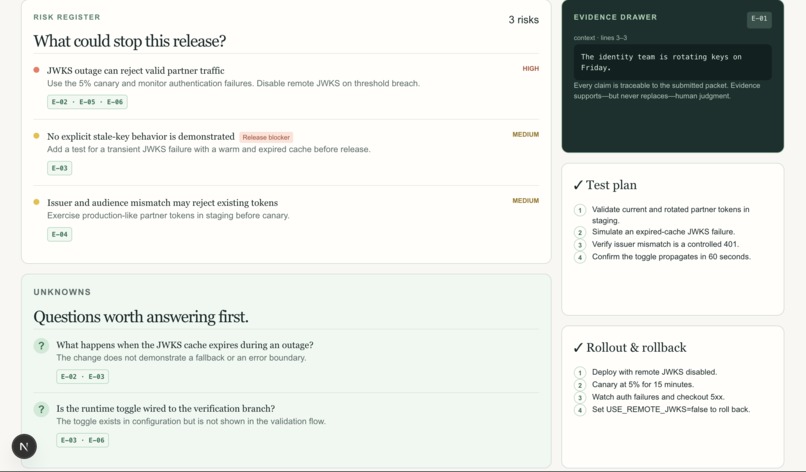Screen dimensions: 806x472
Task: Click the Release blocker tag
Action: click(266, 137)
